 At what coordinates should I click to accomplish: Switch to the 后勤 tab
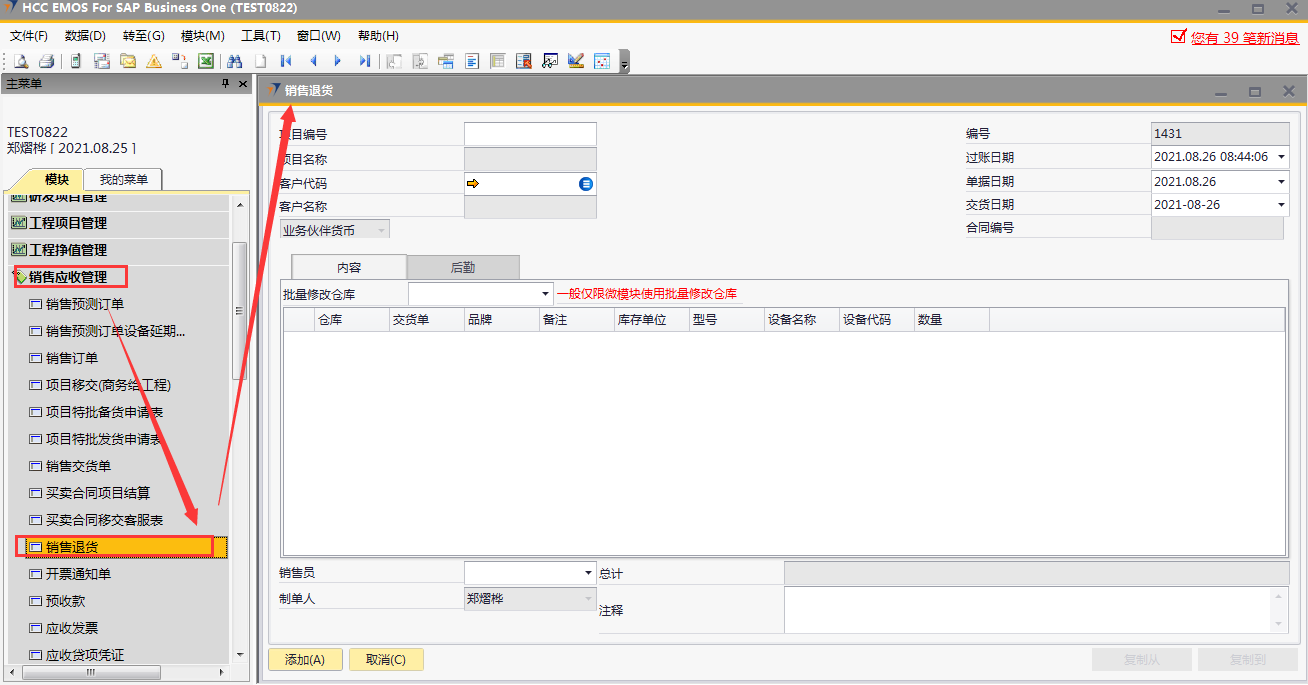pos(463,267)
